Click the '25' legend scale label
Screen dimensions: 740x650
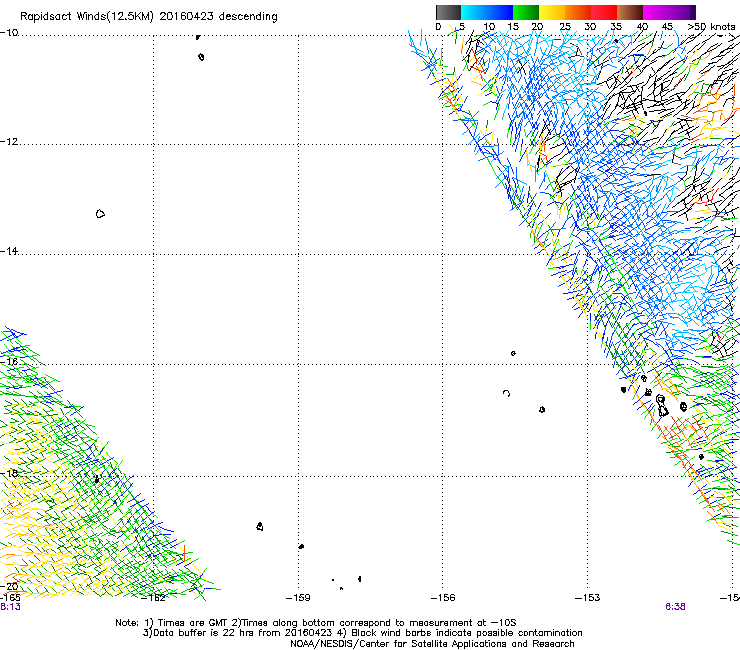click(x=565, y=27)
